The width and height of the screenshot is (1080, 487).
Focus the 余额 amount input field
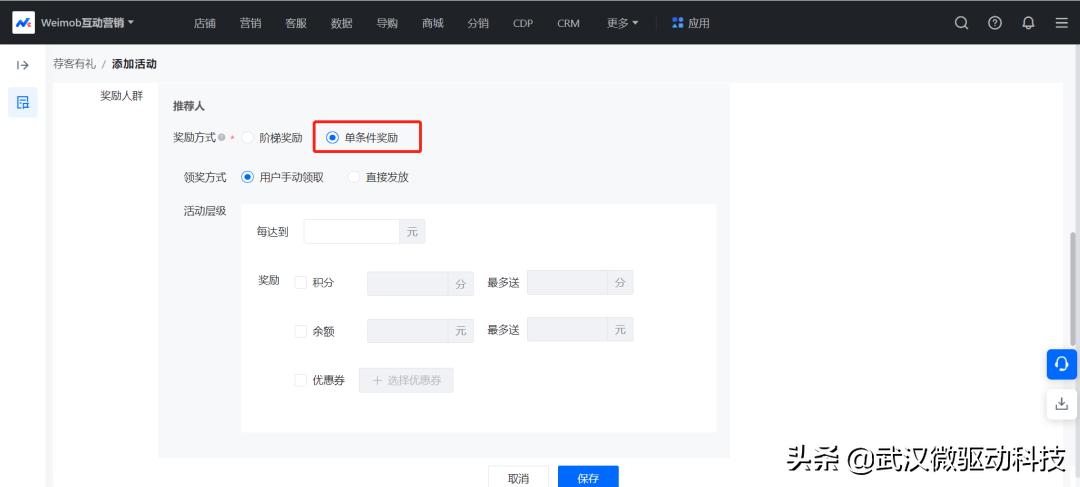[x=408, y=331]
